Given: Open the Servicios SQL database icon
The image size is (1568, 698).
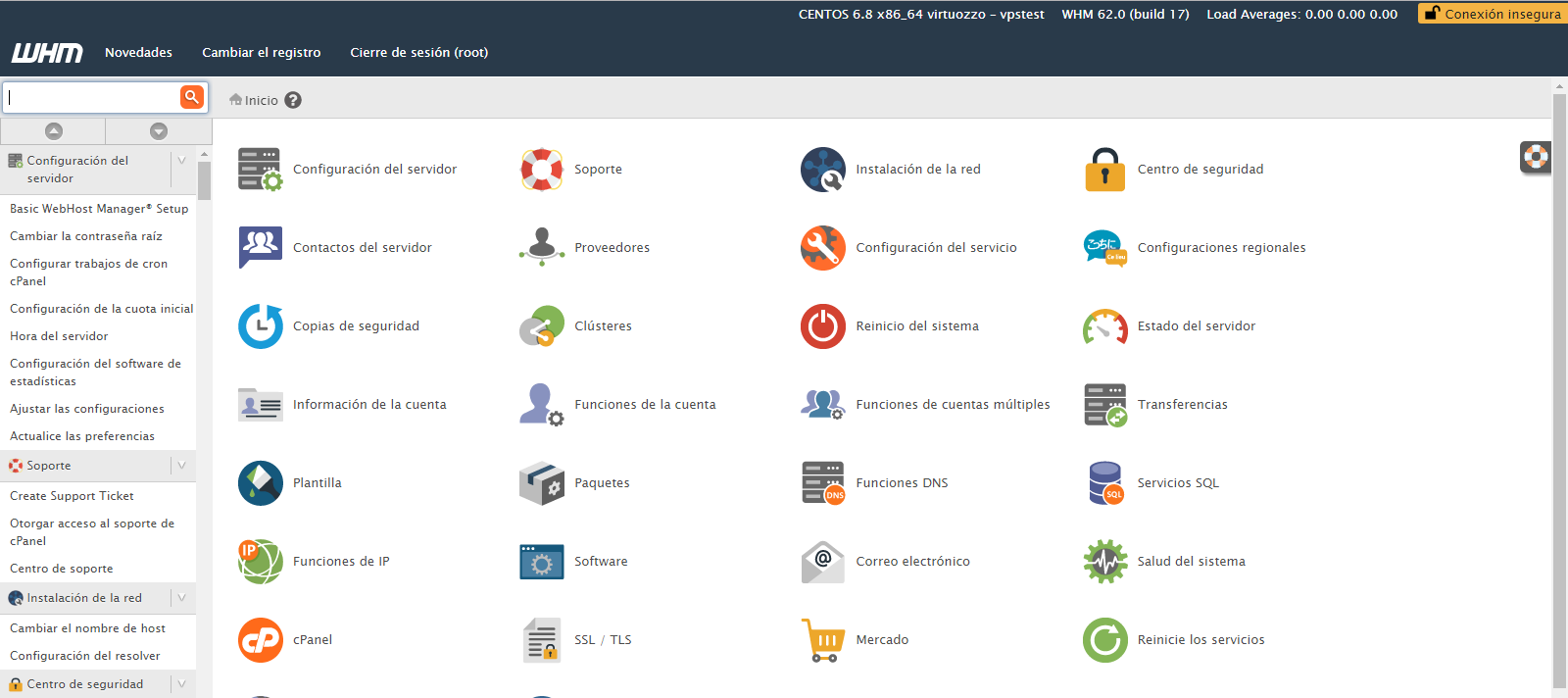Looking at the screenshot, I should coord(1105,483).
